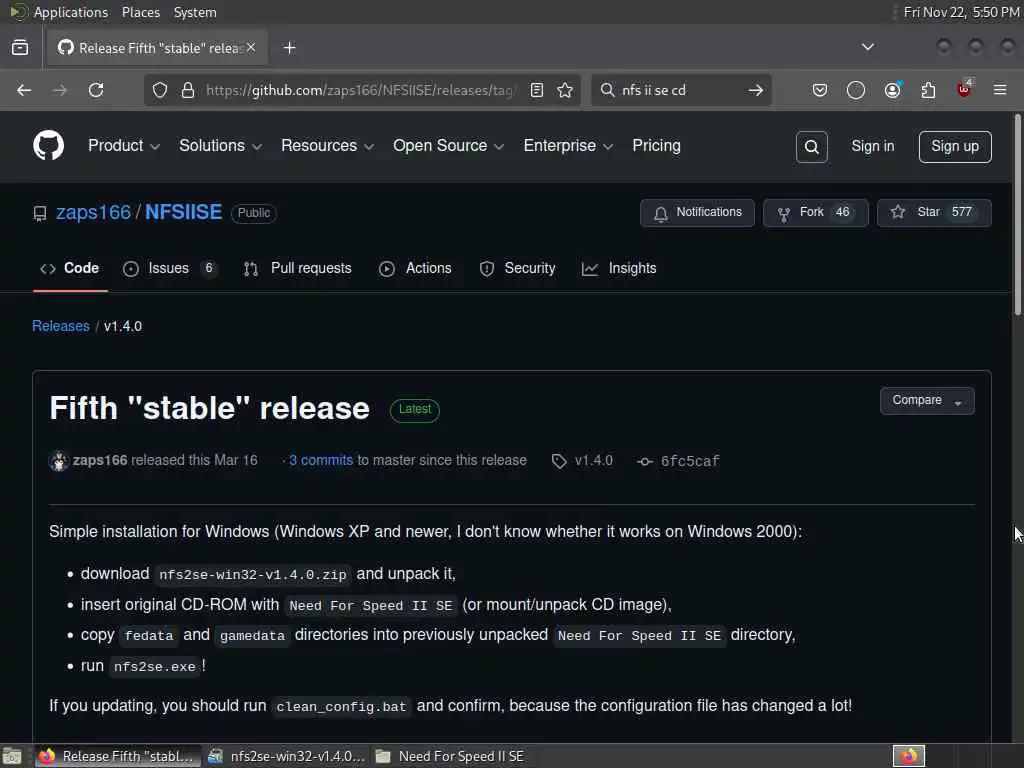
Task: Click the Public repository badge
Action: click(253, 213)
